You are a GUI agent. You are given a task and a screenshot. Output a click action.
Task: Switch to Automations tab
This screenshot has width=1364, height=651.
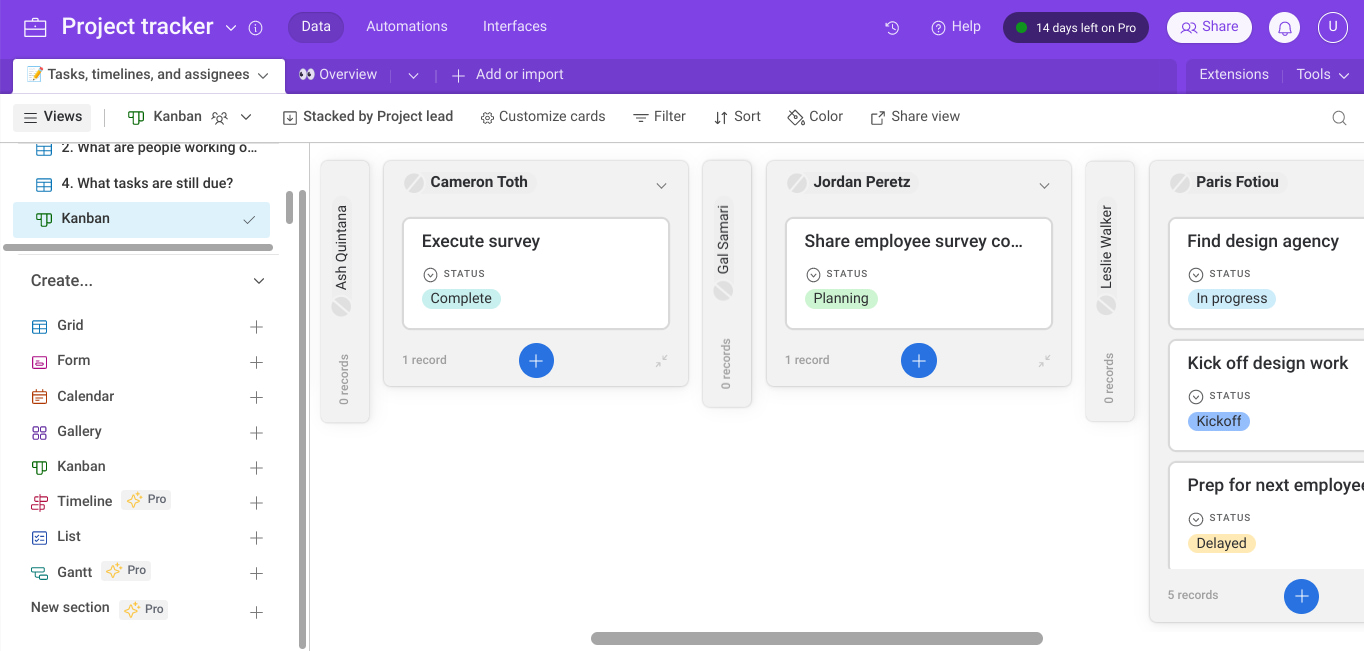coord(407,27)
